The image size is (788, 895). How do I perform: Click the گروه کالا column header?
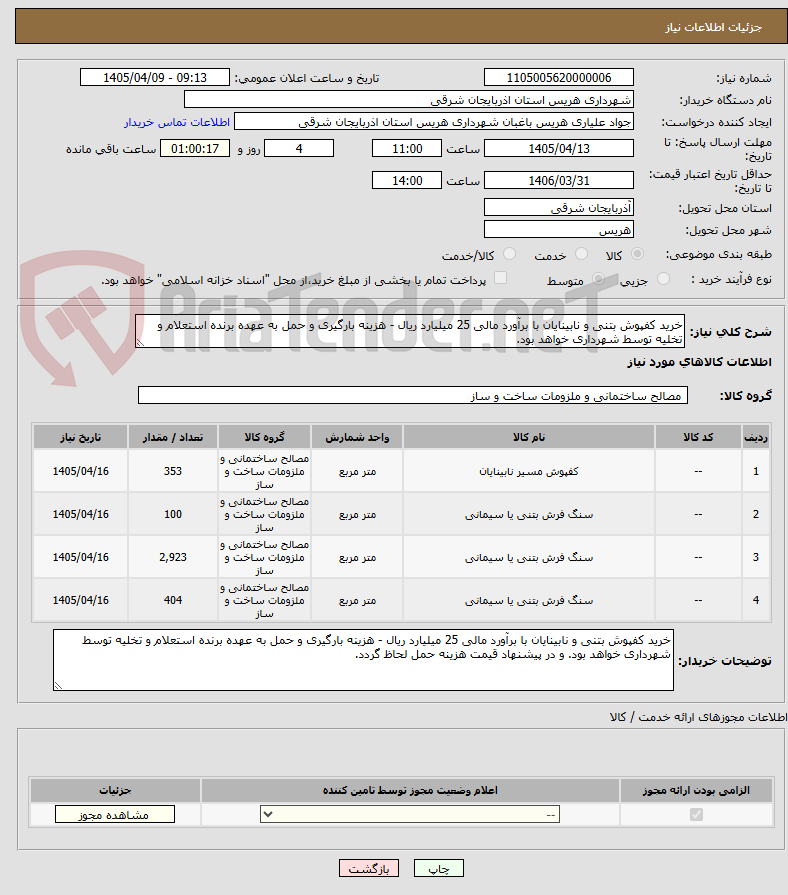264,437
